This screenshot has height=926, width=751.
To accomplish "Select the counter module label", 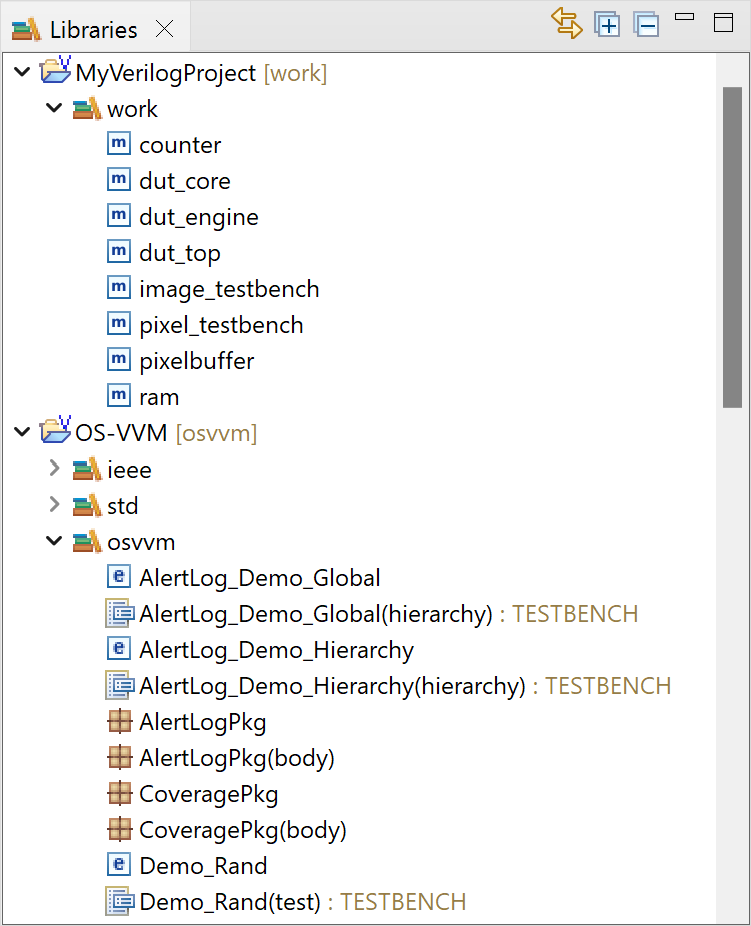I will click(x=180, y=145).
